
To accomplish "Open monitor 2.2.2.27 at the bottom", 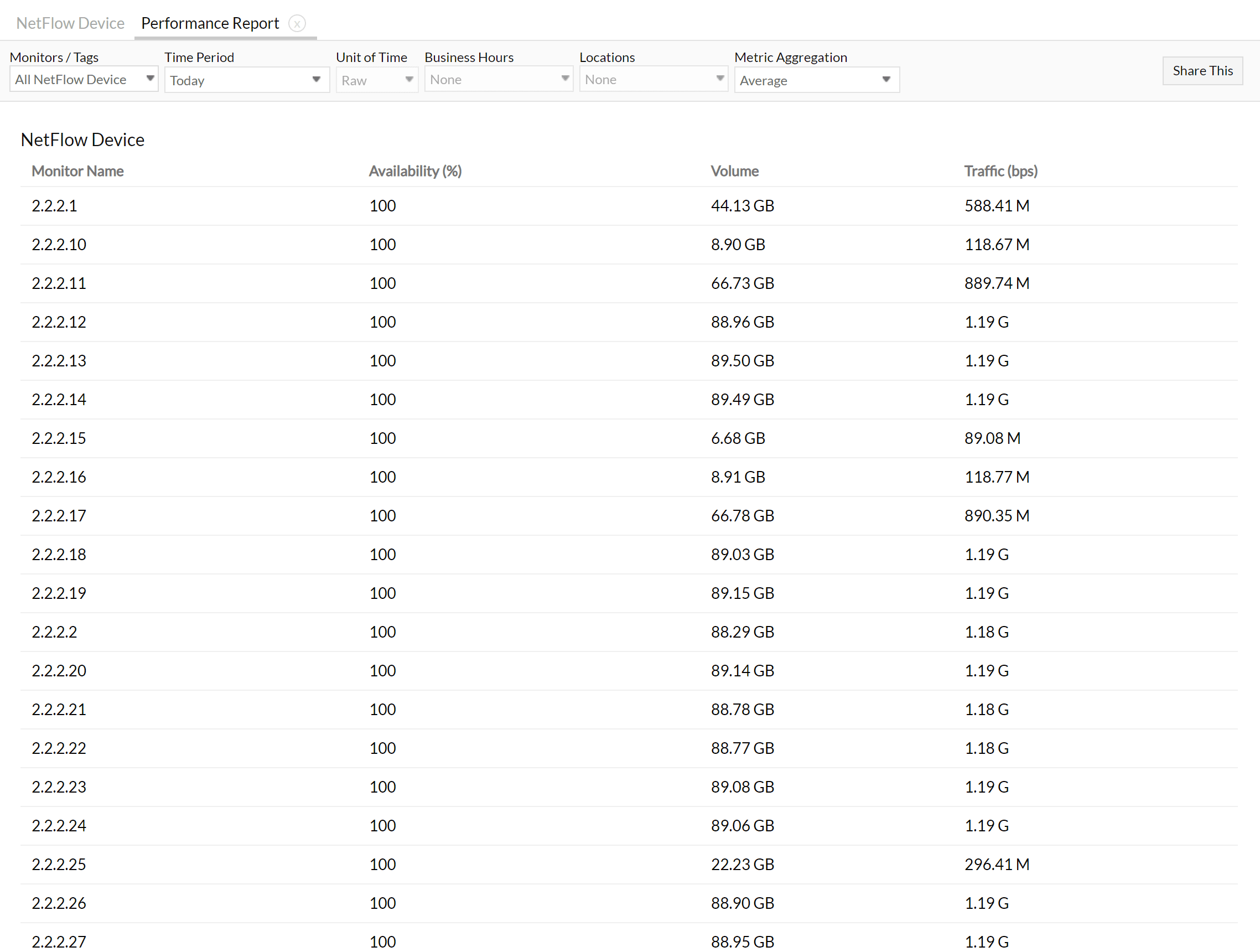I will [59, 941].
